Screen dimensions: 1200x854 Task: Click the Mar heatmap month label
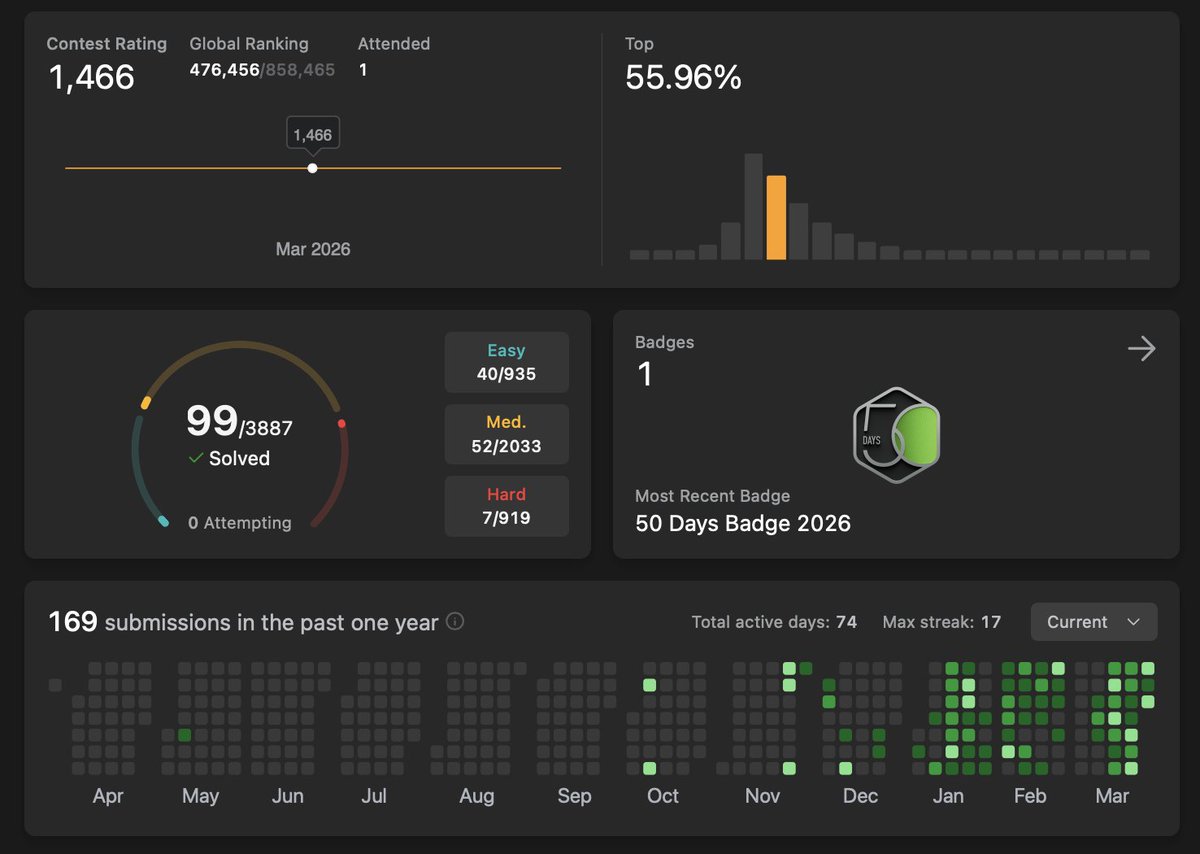[x=1112, y=796]
